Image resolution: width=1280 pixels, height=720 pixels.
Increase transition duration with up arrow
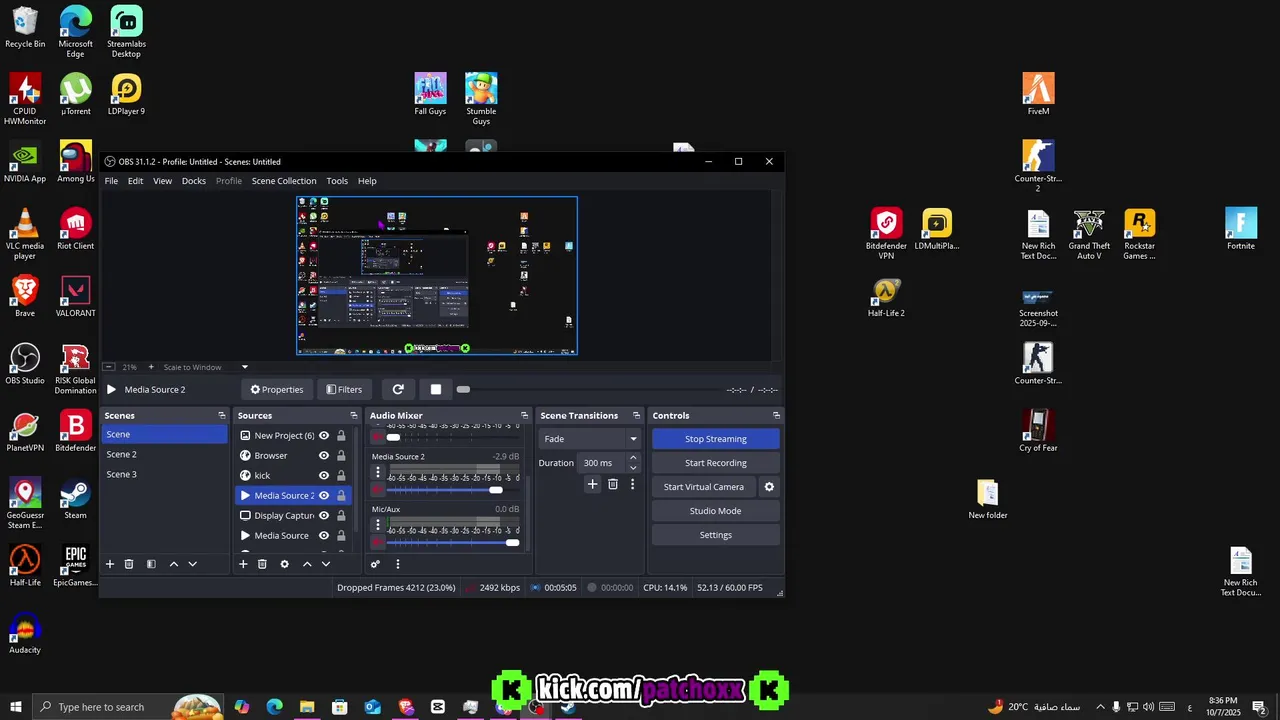tap(632, 458)
